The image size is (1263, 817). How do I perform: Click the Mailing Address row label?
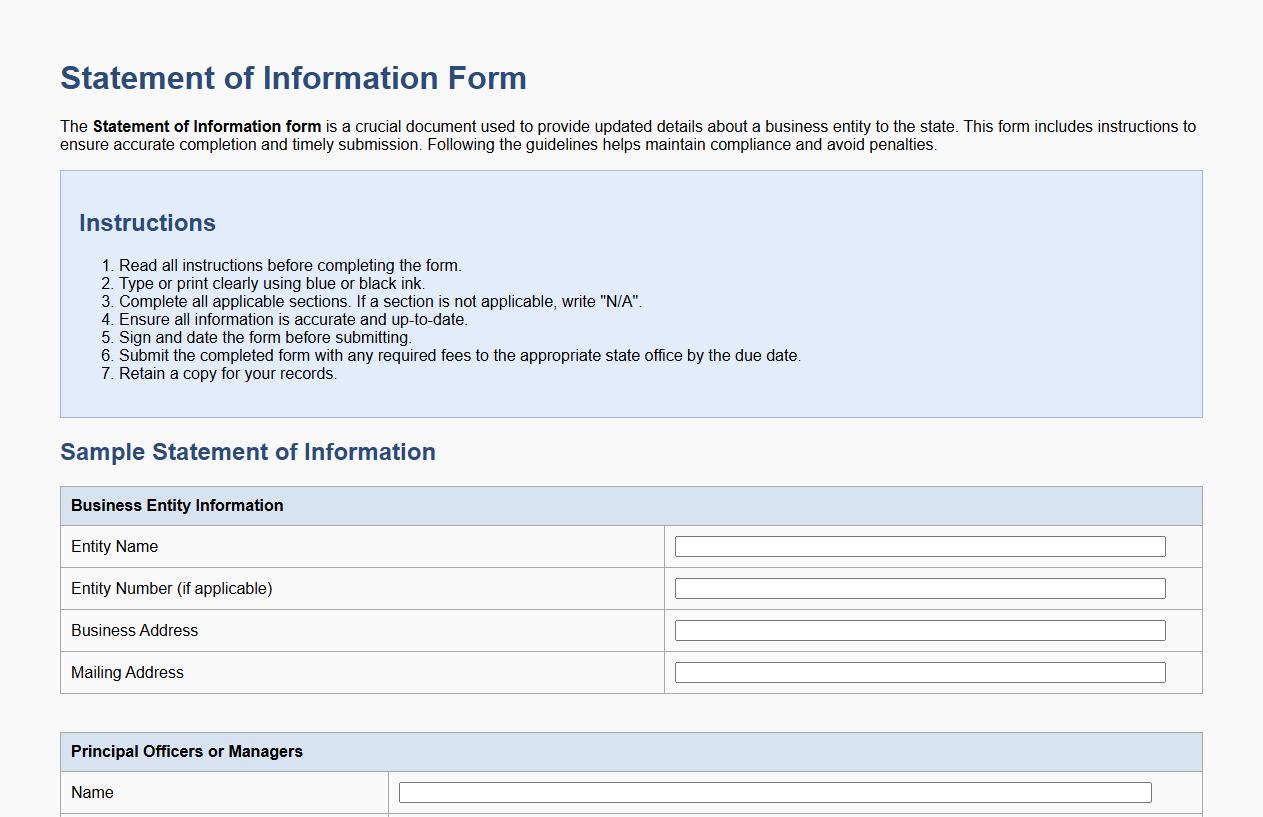[127, 672]
